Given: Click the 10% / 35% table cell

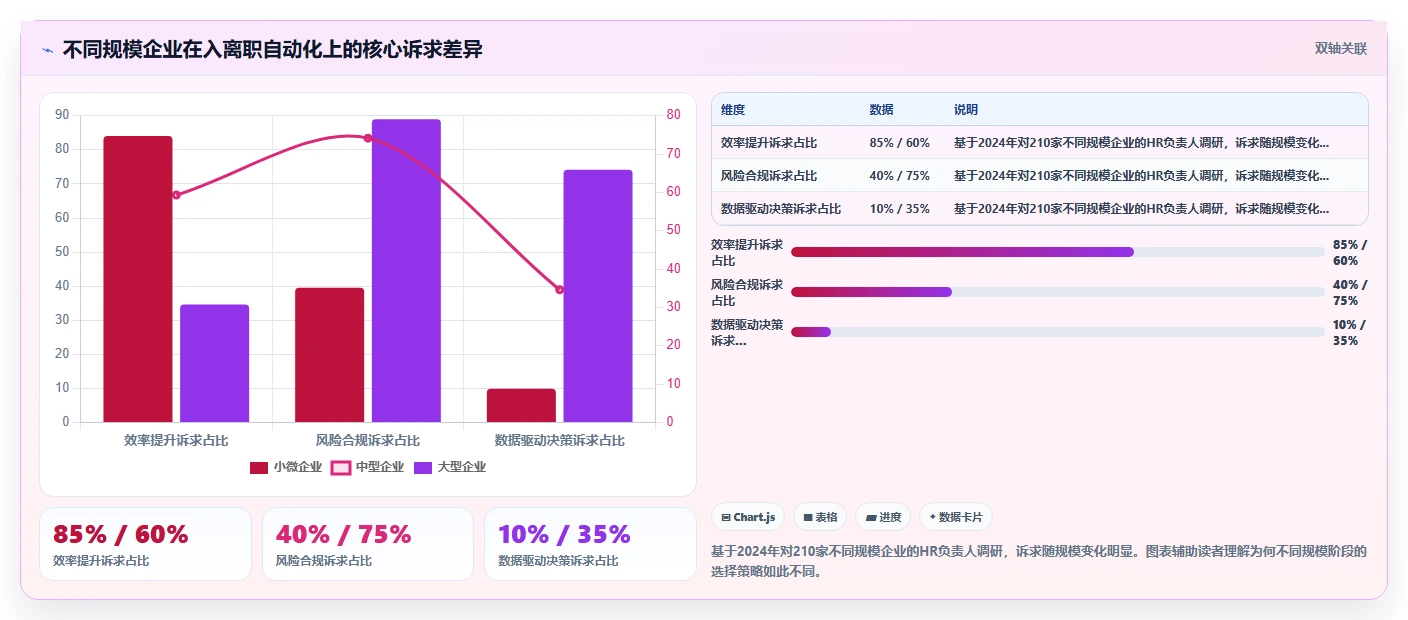Looking at the screenshot, I should (x=900, y=209).
